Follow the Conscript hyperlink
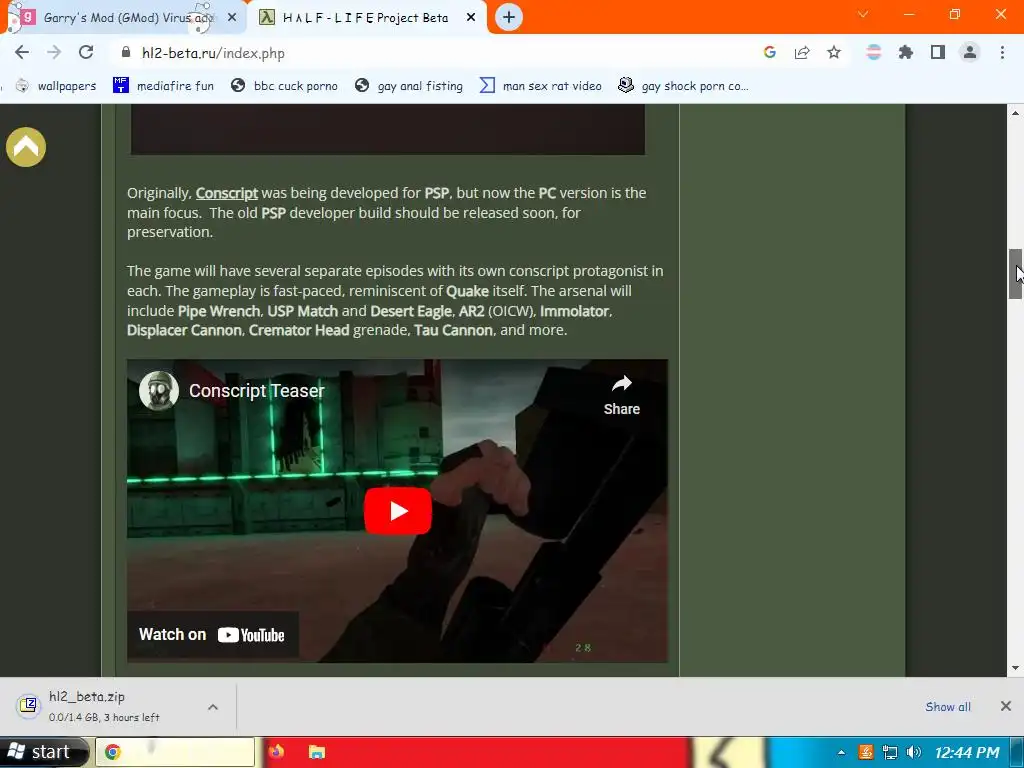 [x=227, y=193]
